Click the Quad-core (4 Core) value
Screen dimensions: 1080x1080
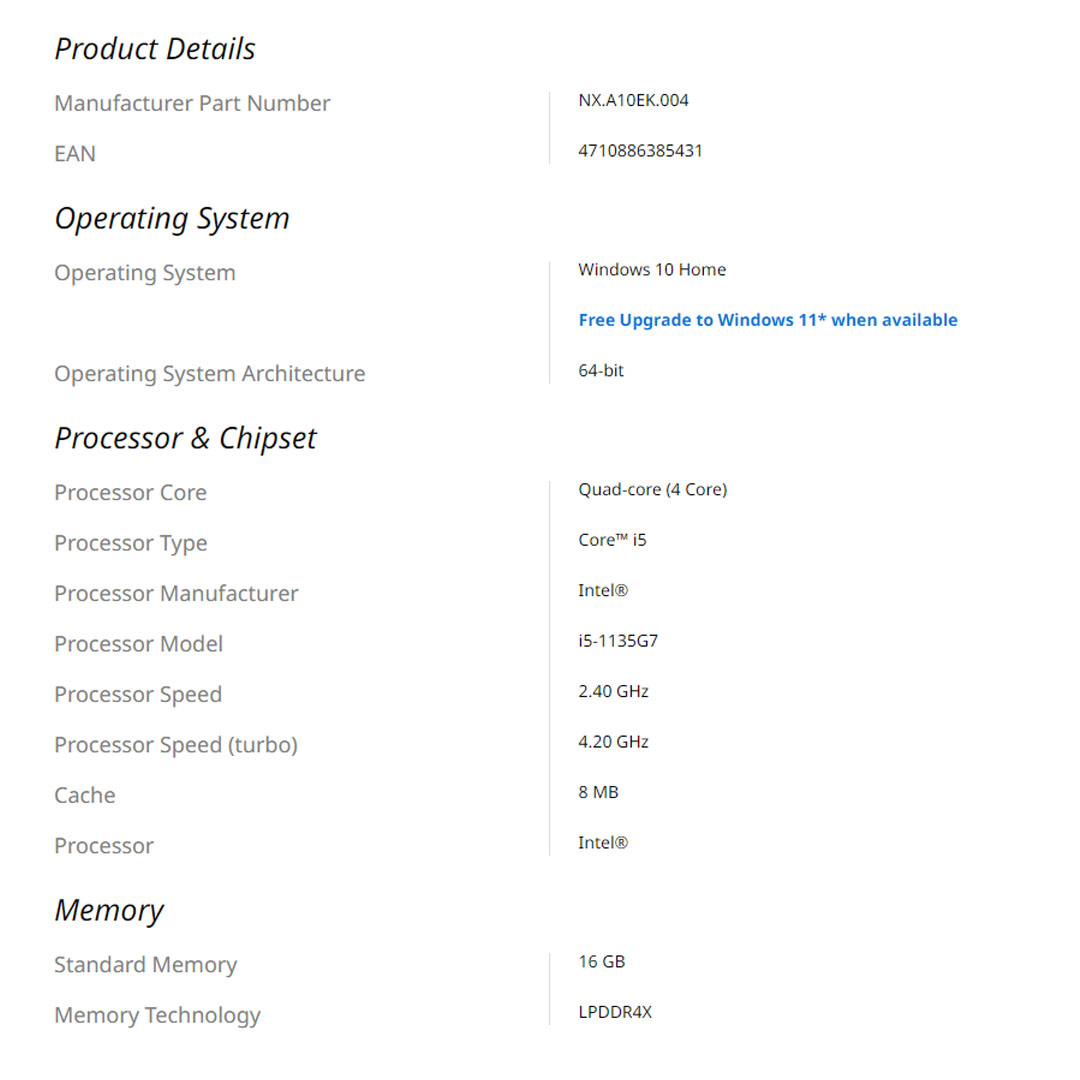pyautogui.click(x=652, y=490)
